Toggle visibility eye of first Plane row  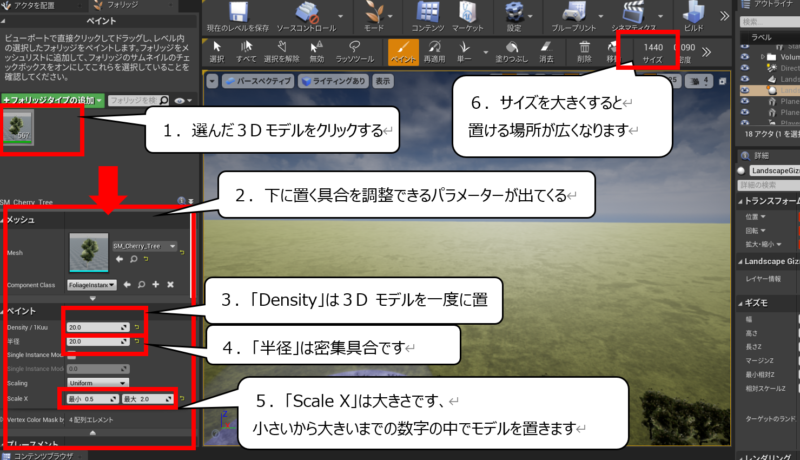745,101
